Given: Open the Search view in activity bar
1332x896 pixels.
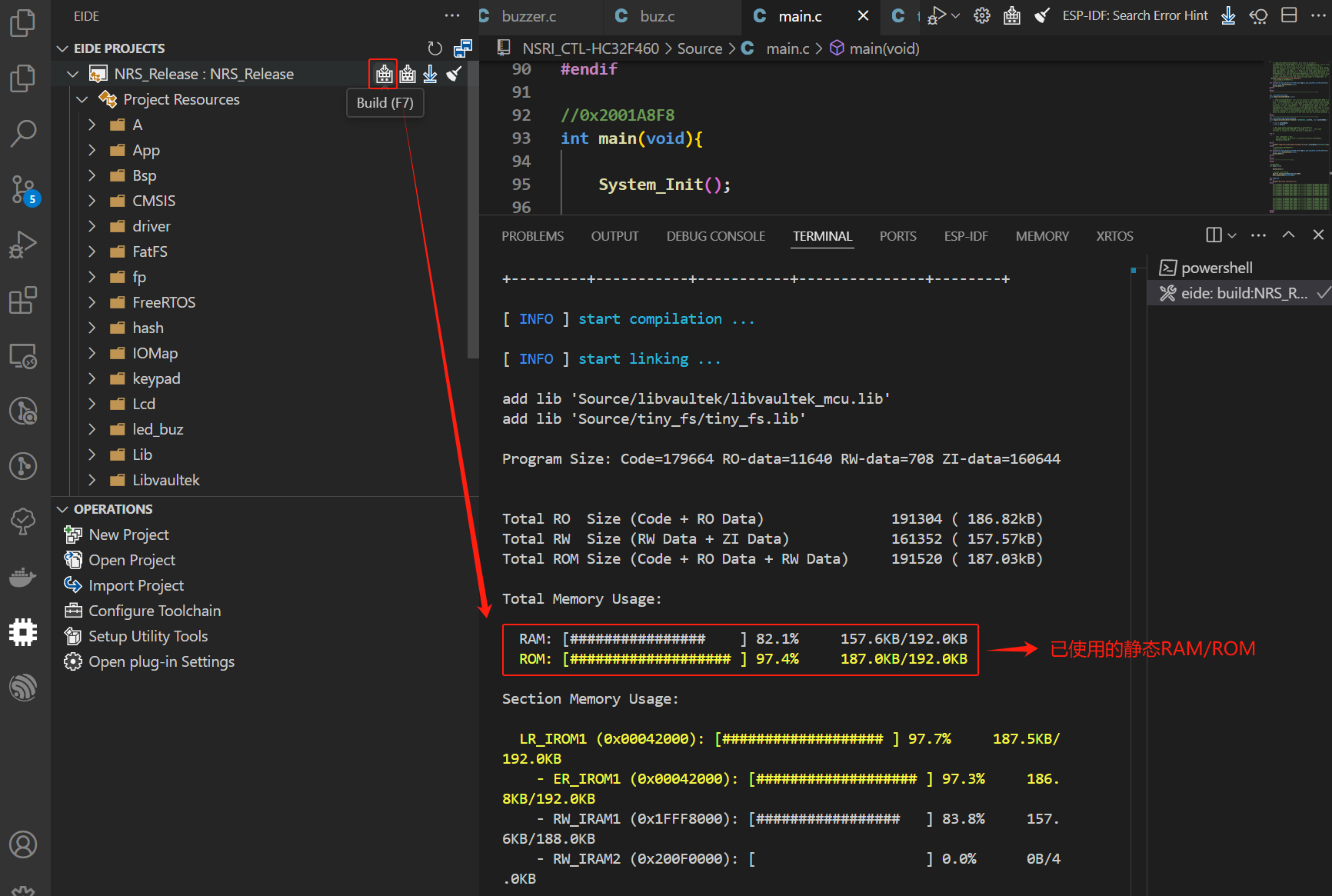Looking at the screenshot, I should 23,133.
